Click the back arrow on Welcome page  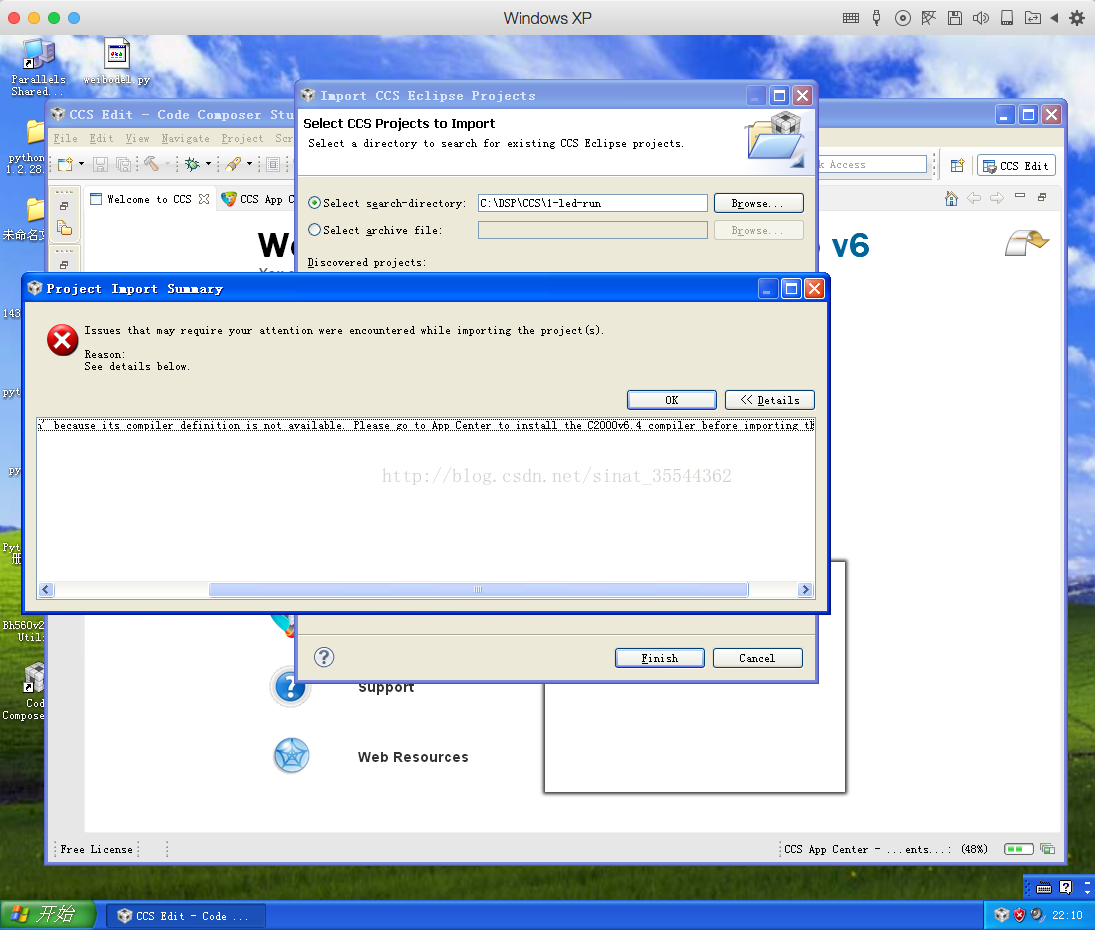tap(974, 198)
